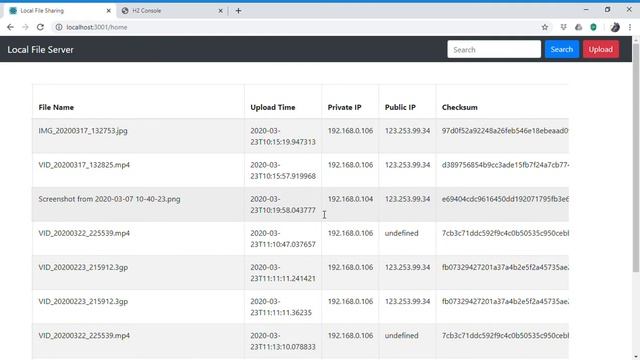Image resolution: width=640 pixels, height=360 pixels.
Task: Focus the Search input field
Action: [x=494, y=49]
